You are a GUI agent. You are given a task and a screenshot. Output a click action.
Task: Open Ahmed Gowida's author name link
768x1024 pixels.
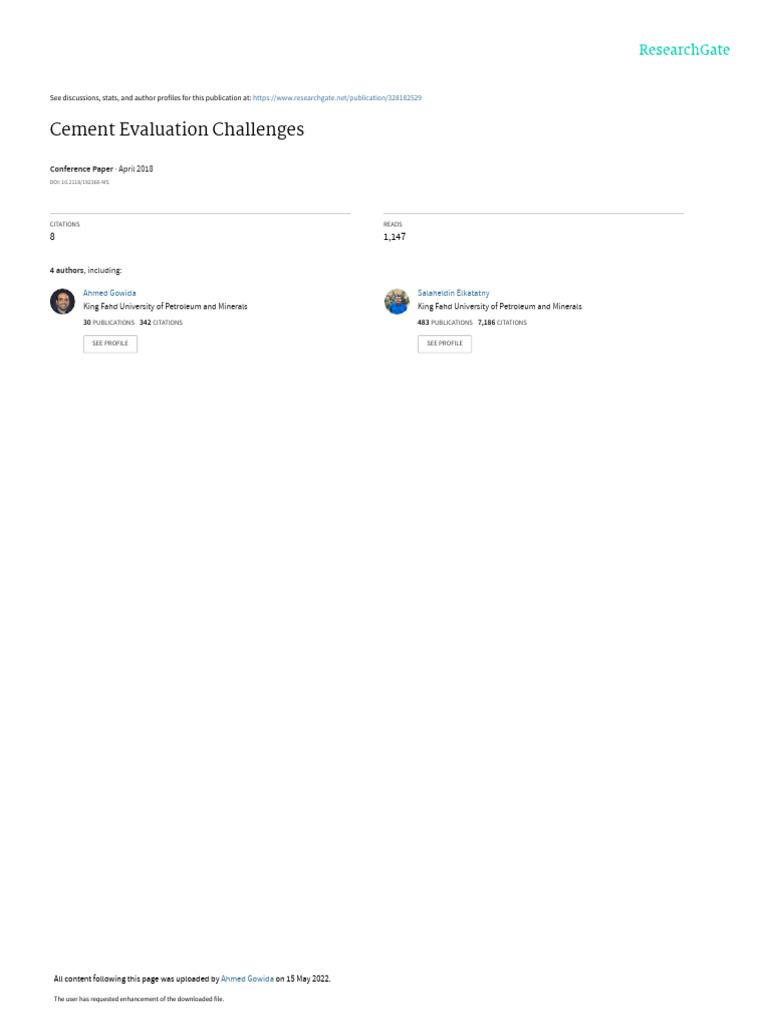coord(110,293)
